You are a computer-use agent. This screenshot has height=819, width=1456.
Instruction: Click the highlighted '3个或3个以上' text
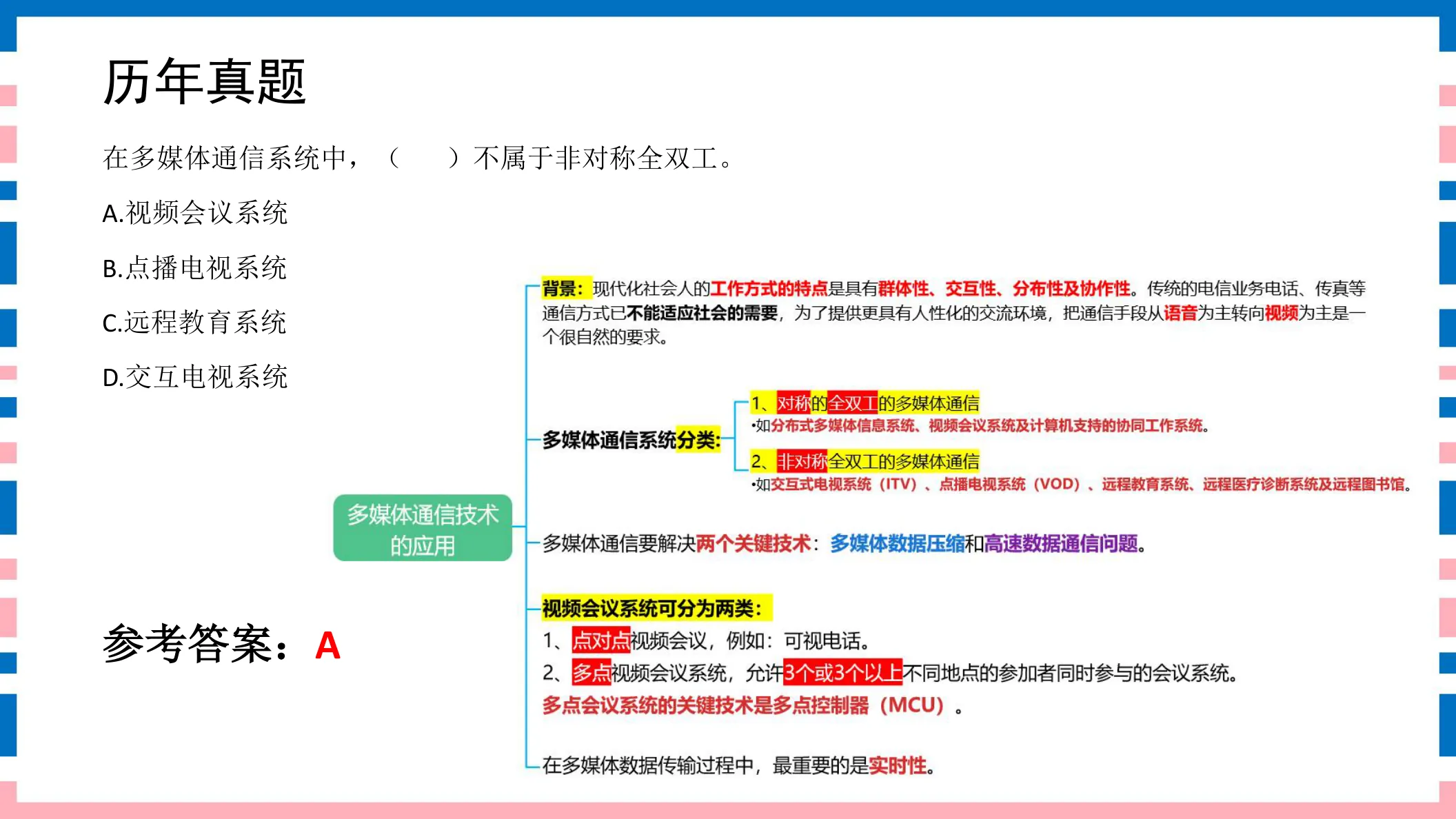(x=842, y=672)
